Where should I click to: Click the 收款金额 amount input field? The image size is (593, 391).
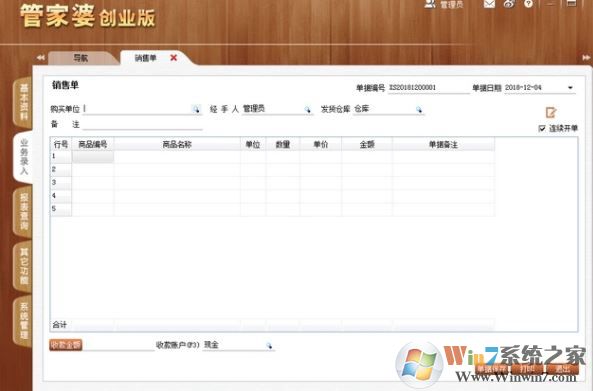[x=118, y=345]
